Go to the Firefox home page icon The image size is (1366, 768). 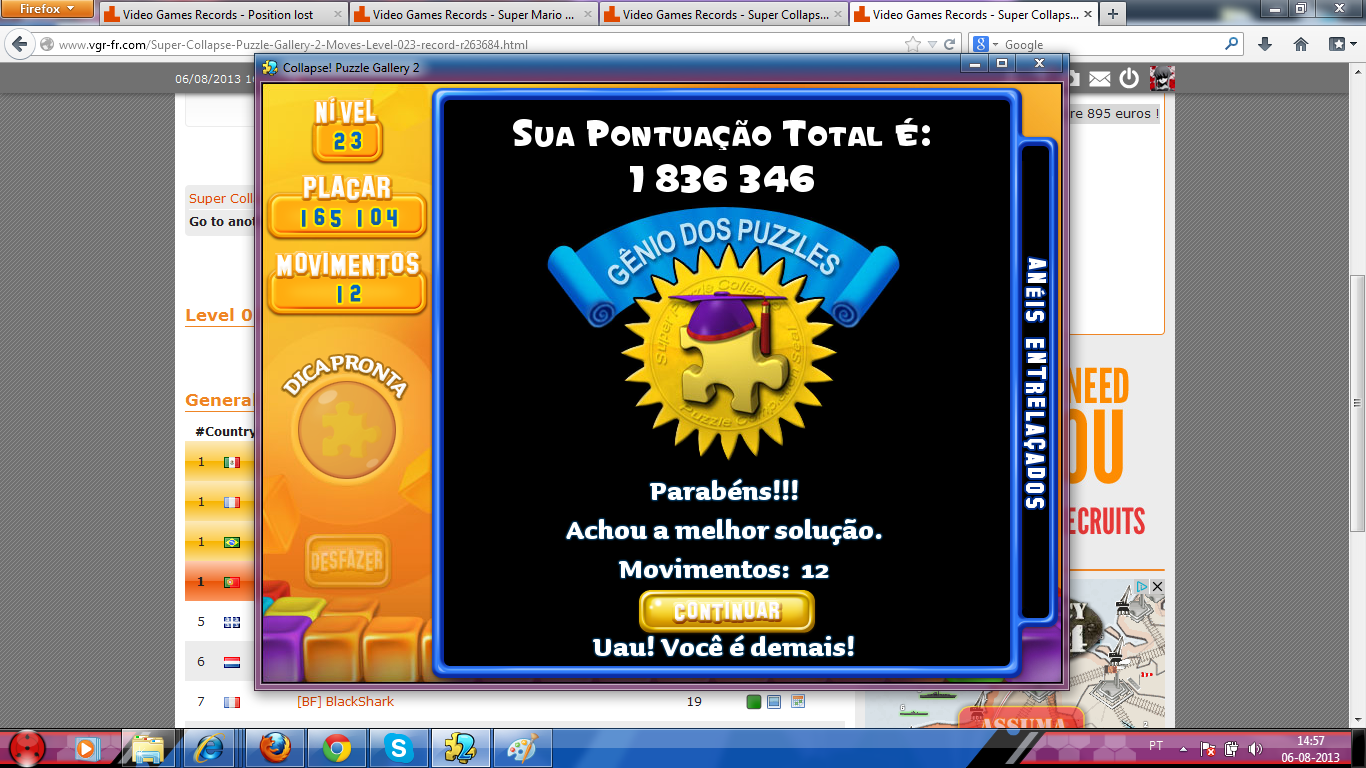tap(1300, 44)
